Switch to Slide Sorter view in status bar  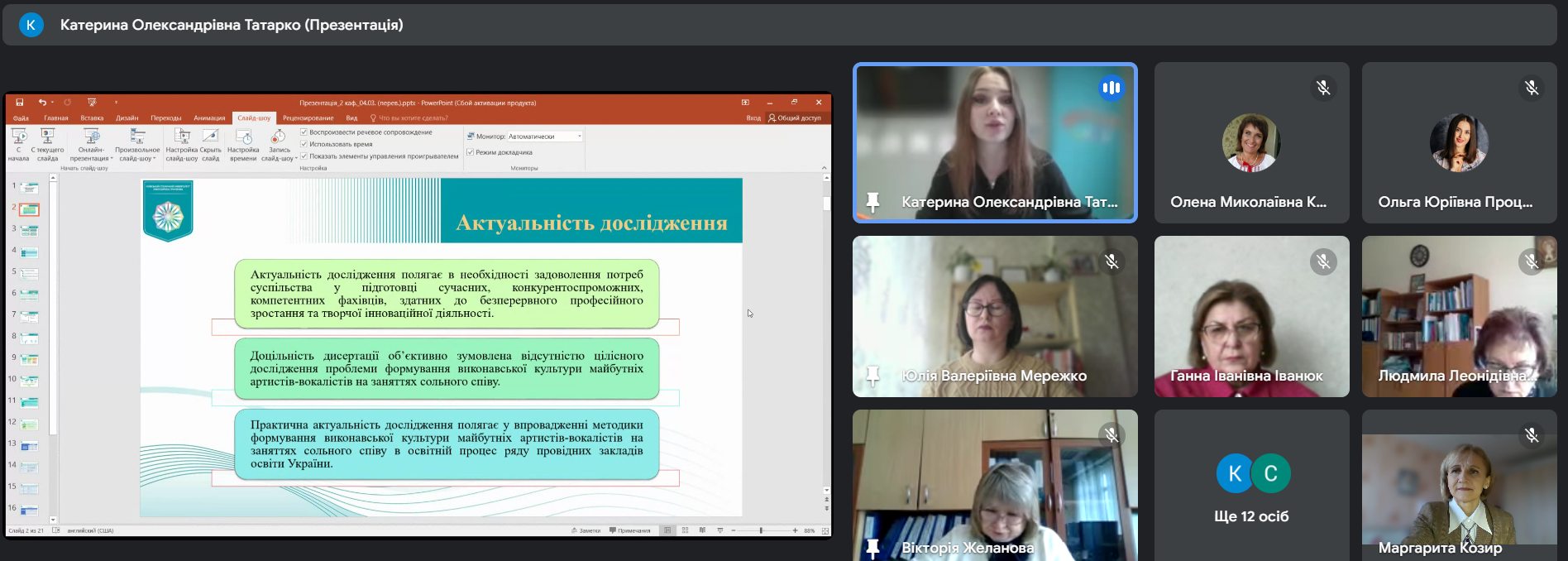pos(685,530)
